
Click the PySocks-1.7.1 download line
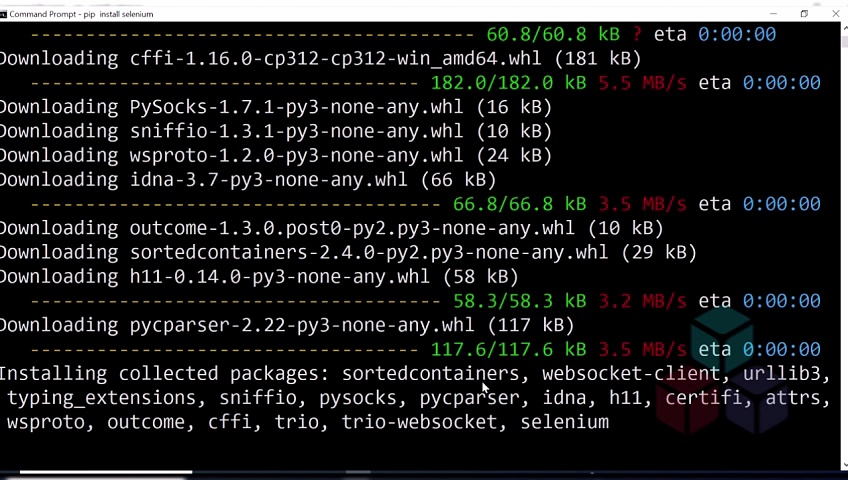pos(275,107)
